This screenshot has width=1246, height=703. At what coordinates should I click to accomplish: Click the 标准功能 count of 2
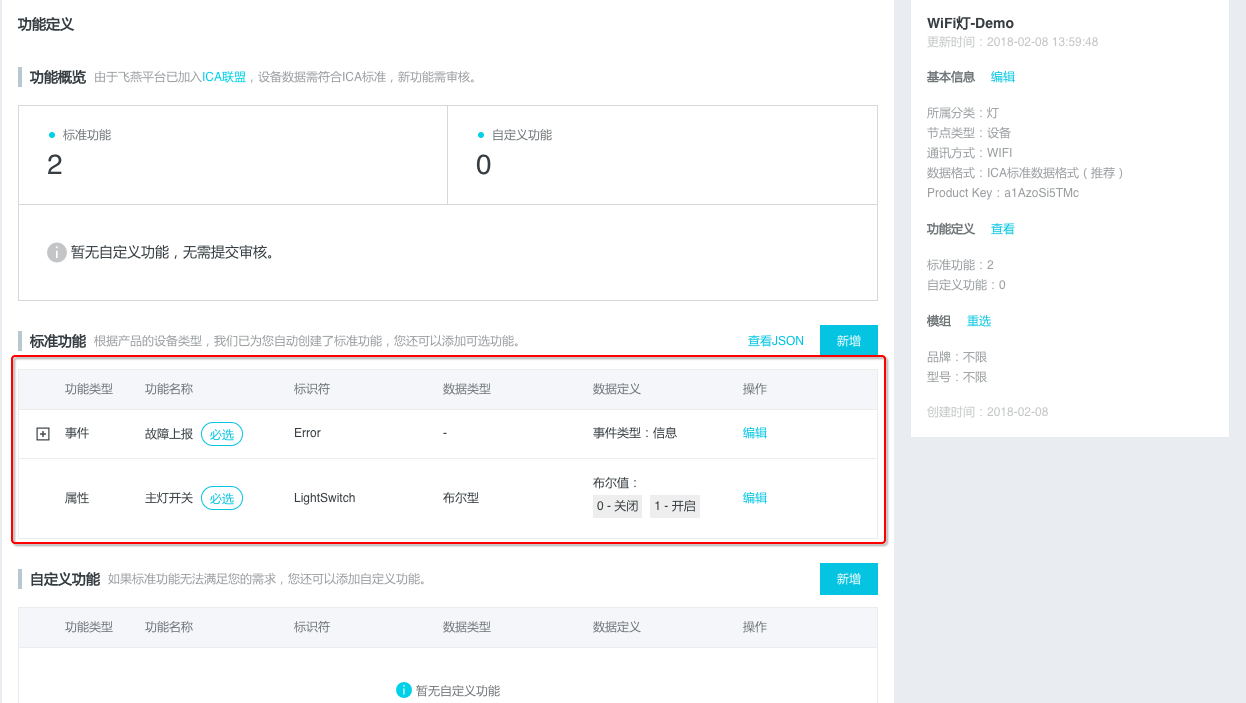click(x=55, y=165)
